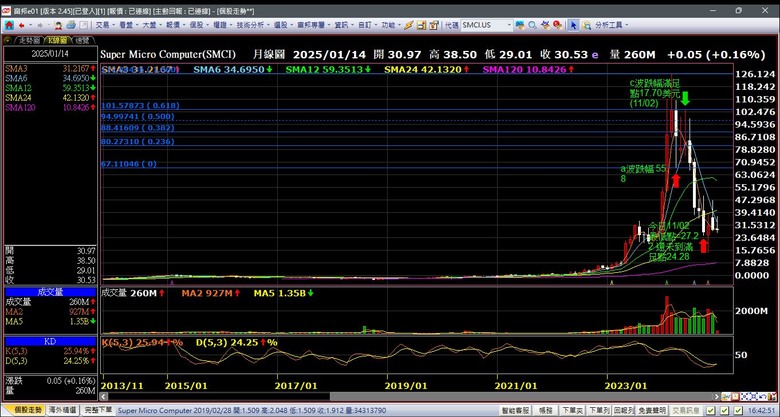The image size is (780, 417).
Task: Select the 海外精選 bottom tab
Action: pos(62,411)
